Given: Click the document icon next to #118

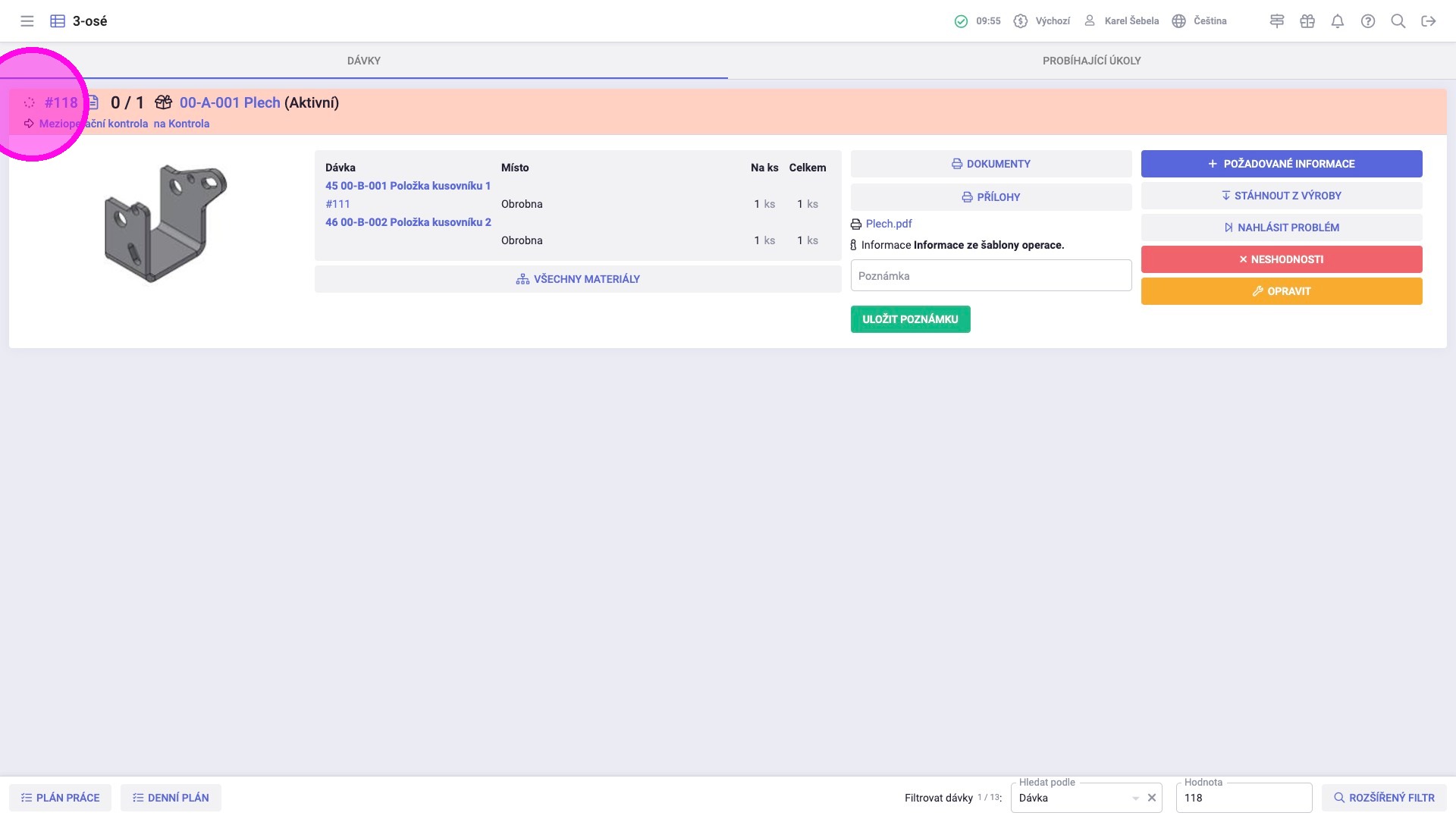Looking at the screenshot, I should [93, 102].
